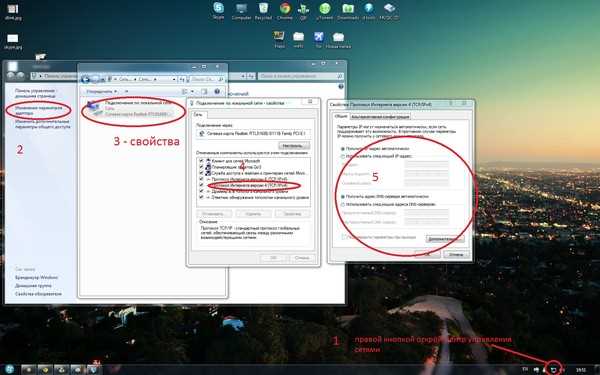Select Получить IP-адрес автоматически radio button
This screenshot has width=600, height=375.
(343, 148)
